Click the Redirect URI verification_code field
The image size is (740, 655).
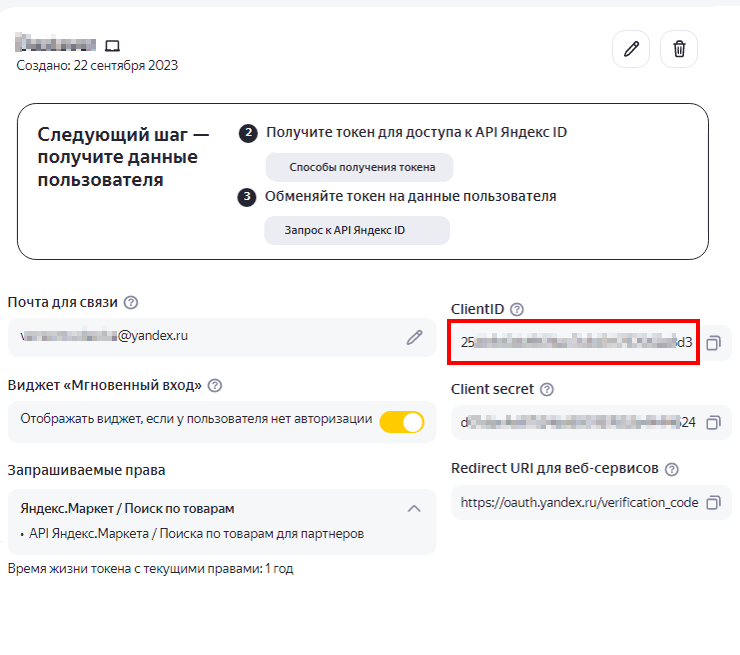[x=578, y=502]
